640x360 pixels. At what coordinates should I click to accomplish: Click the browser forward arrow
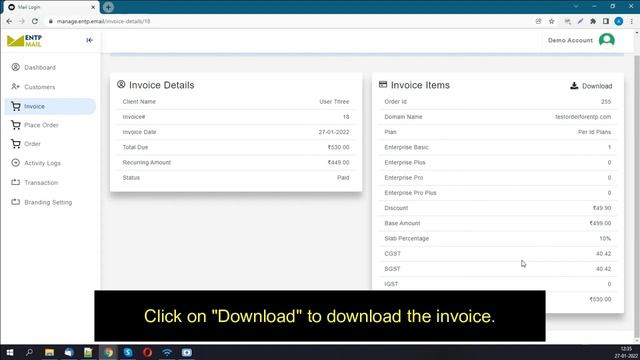(22, 21)
